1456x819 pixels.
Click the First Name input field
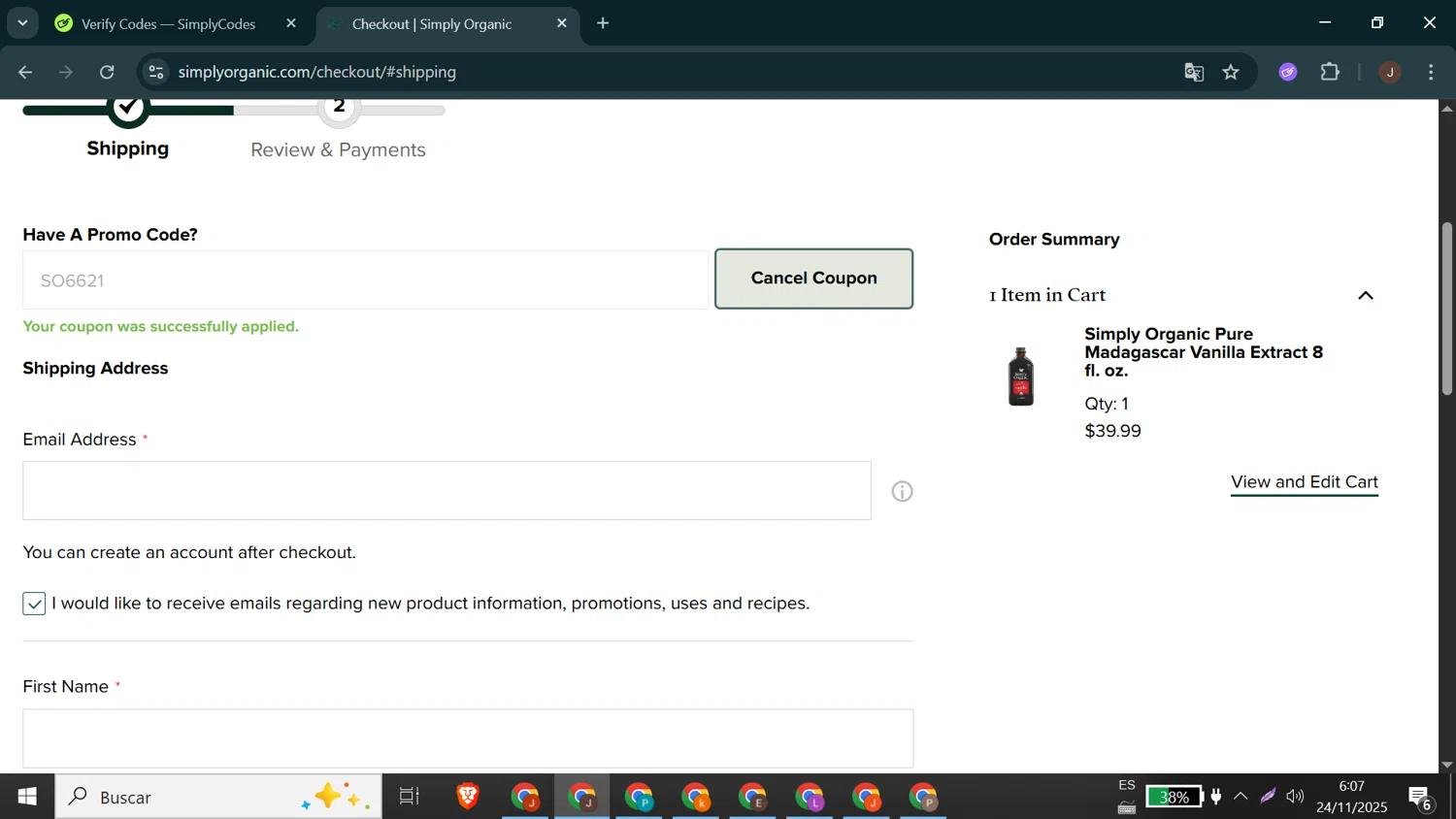click(x=468, y=738)
